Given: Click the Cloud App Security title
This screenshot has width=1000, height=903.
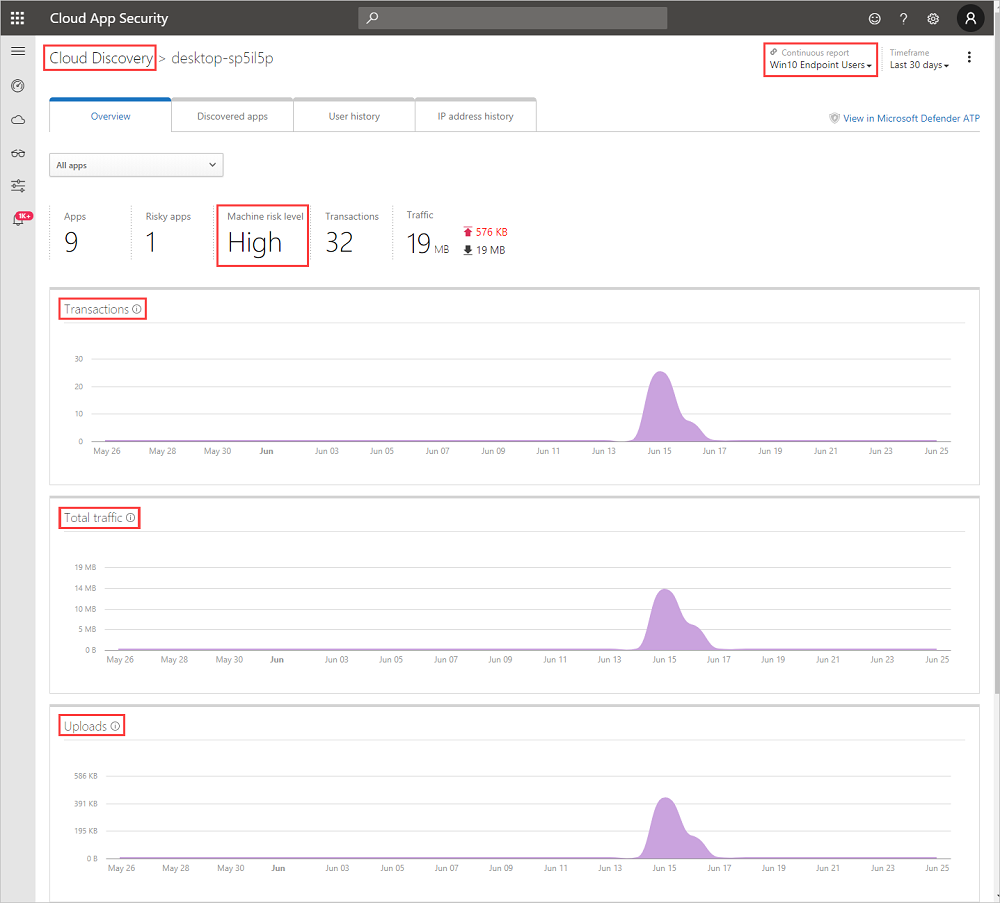Looking at the screenshot, I should [109, 18].
